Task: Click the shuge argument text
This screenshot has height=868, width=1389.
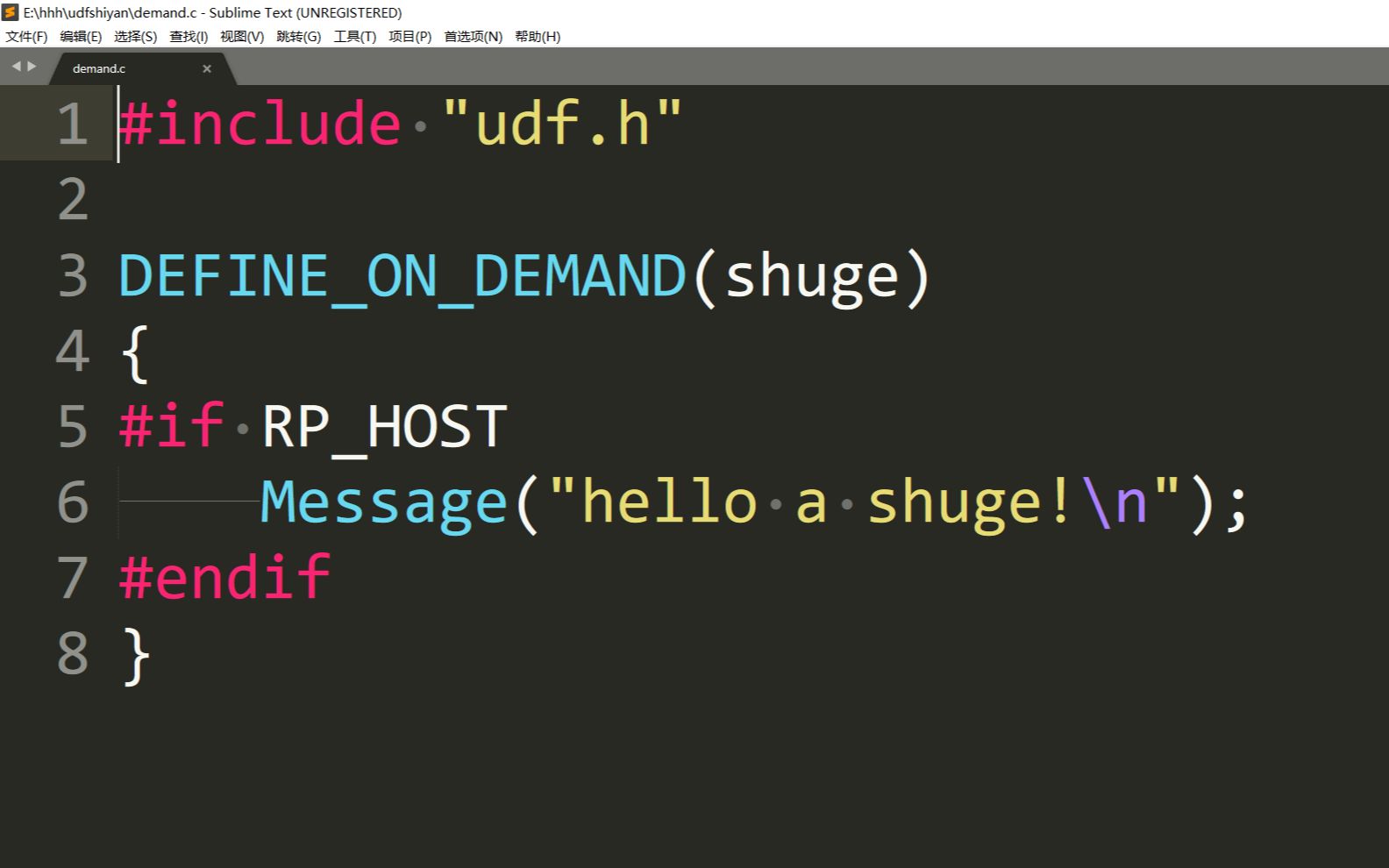Action: tap(812, 279)
